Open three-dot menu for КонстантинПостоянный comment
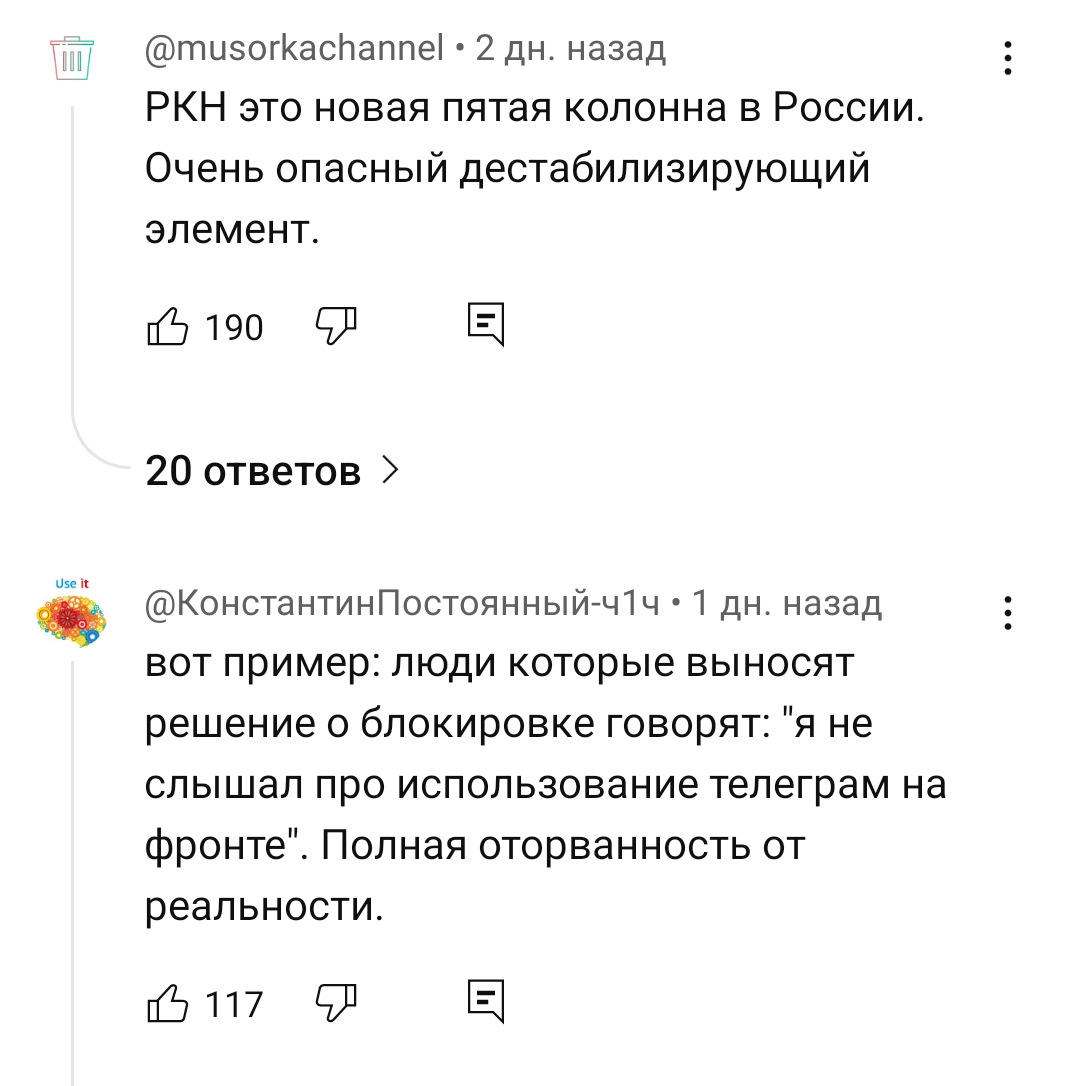Screen dimensions: 1080x1086 pyautogui.click(x=1007, y=612)
